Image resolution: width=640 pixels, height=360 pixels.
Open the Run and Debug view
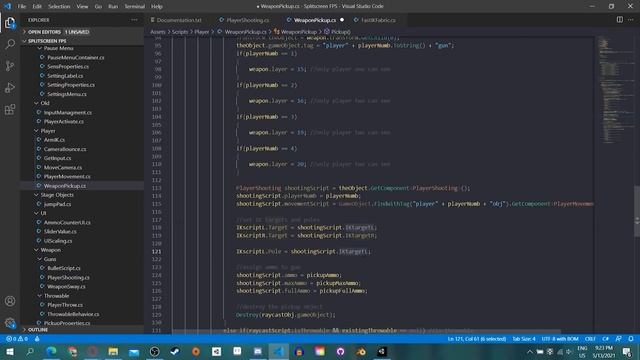coord(10,87)
